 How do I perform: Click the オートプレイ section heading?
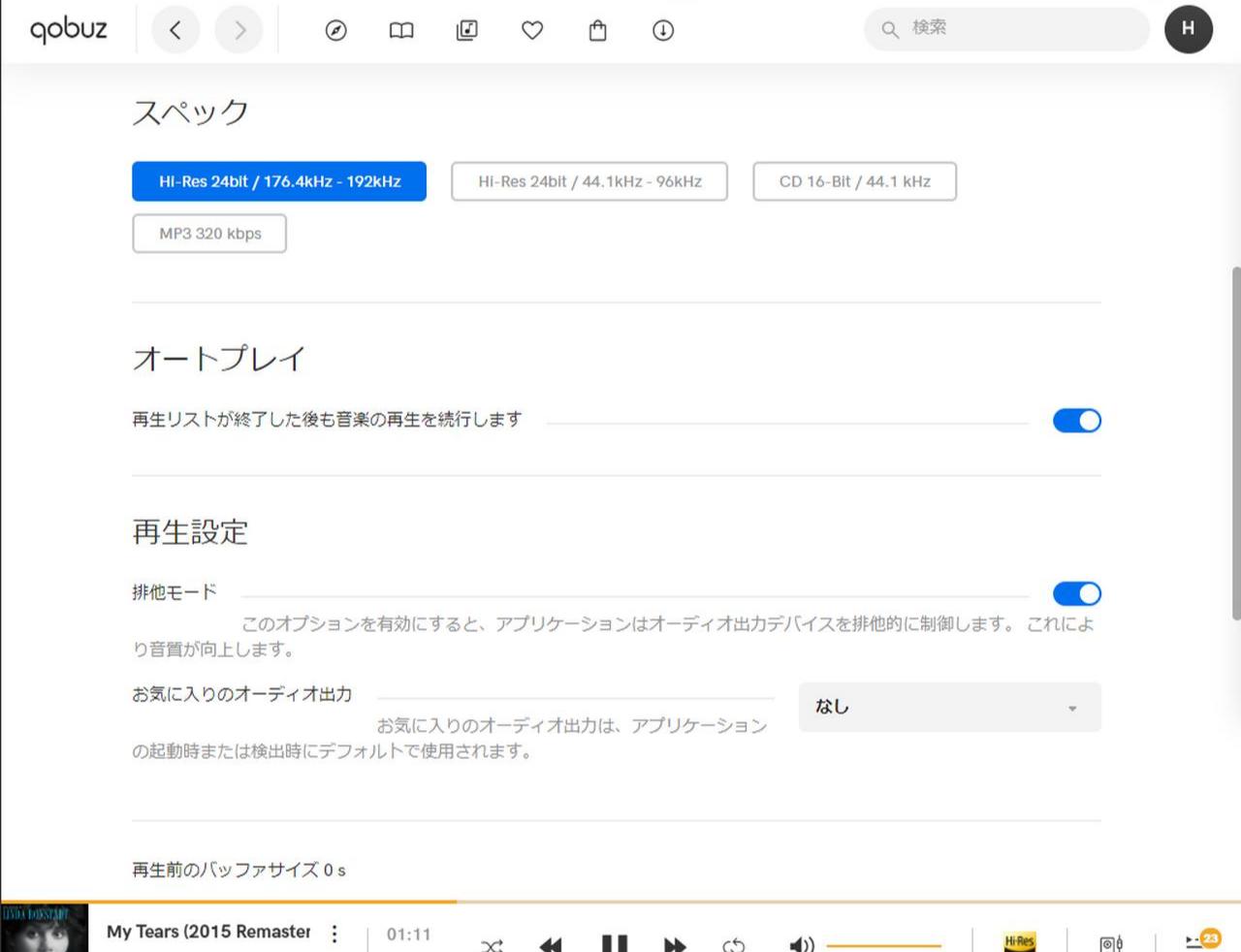219,359
